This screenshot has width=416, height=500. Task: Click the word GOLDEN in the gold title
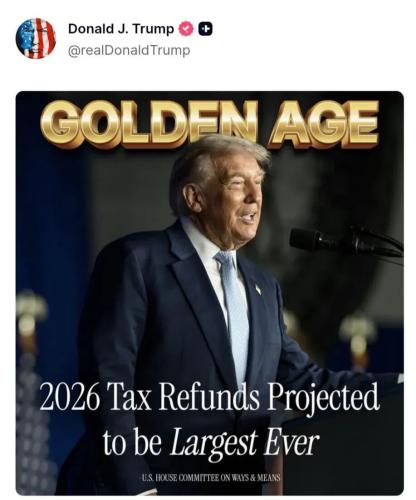(149, 123)
